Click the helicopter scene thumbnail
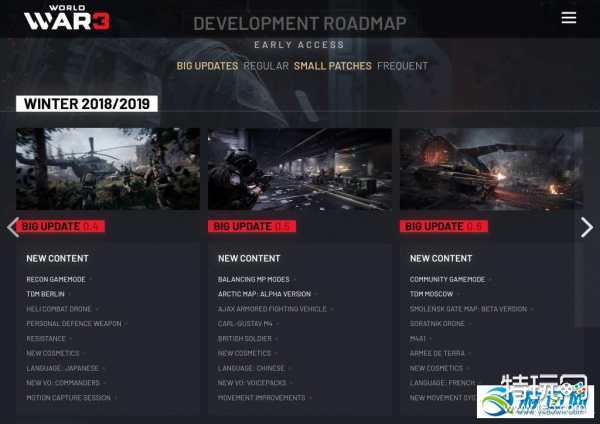The height and width of the screenshot is (424, 600). pos(107,168)
